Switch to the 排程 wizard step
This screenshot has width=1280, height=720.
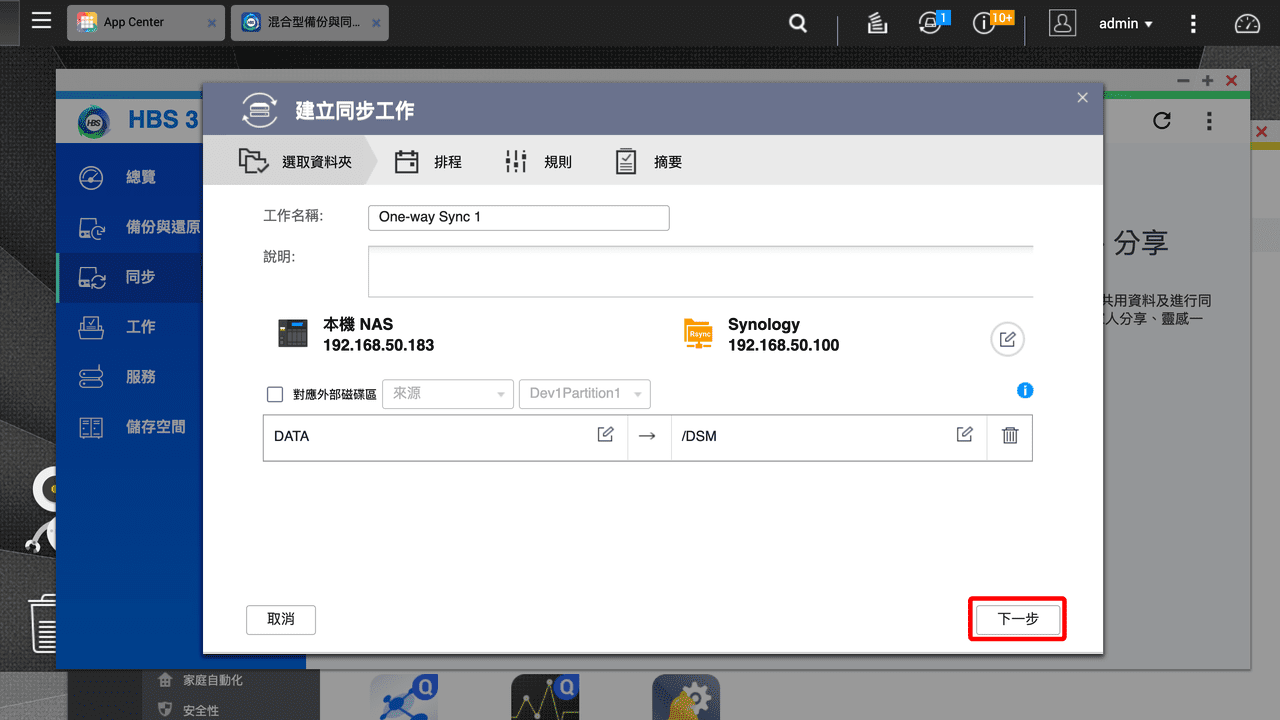440,160
